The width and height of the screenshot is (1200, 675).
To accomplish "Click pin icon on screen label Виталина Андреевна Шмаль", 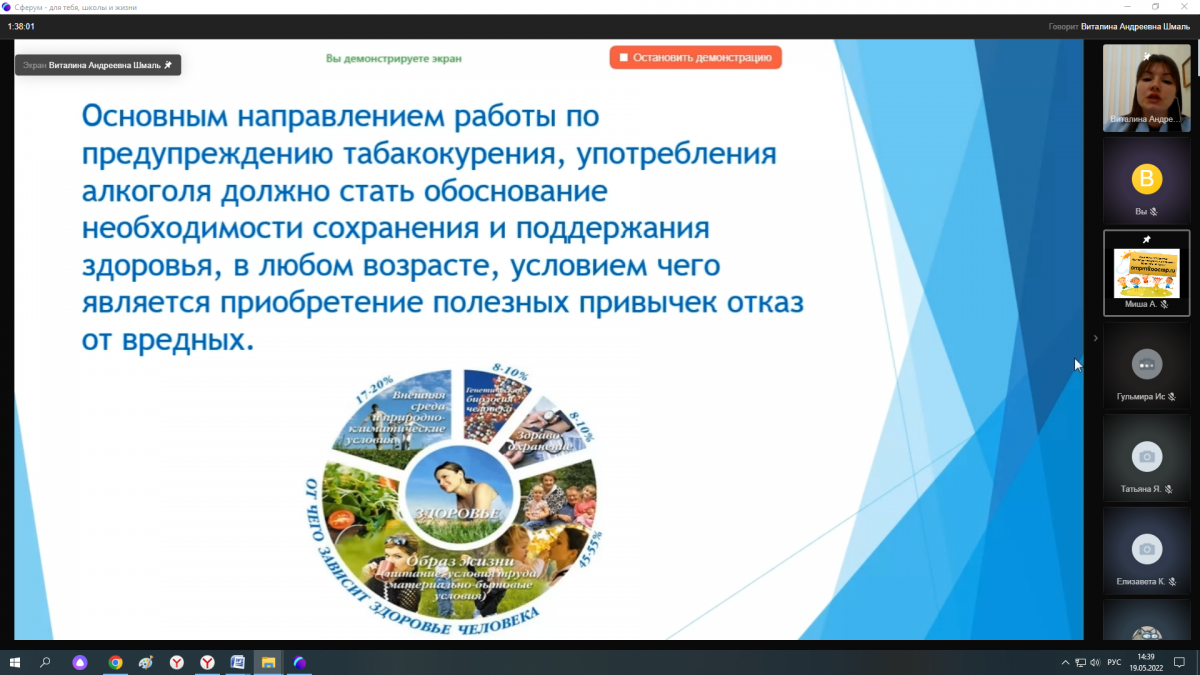I will [x=168, y=65].
